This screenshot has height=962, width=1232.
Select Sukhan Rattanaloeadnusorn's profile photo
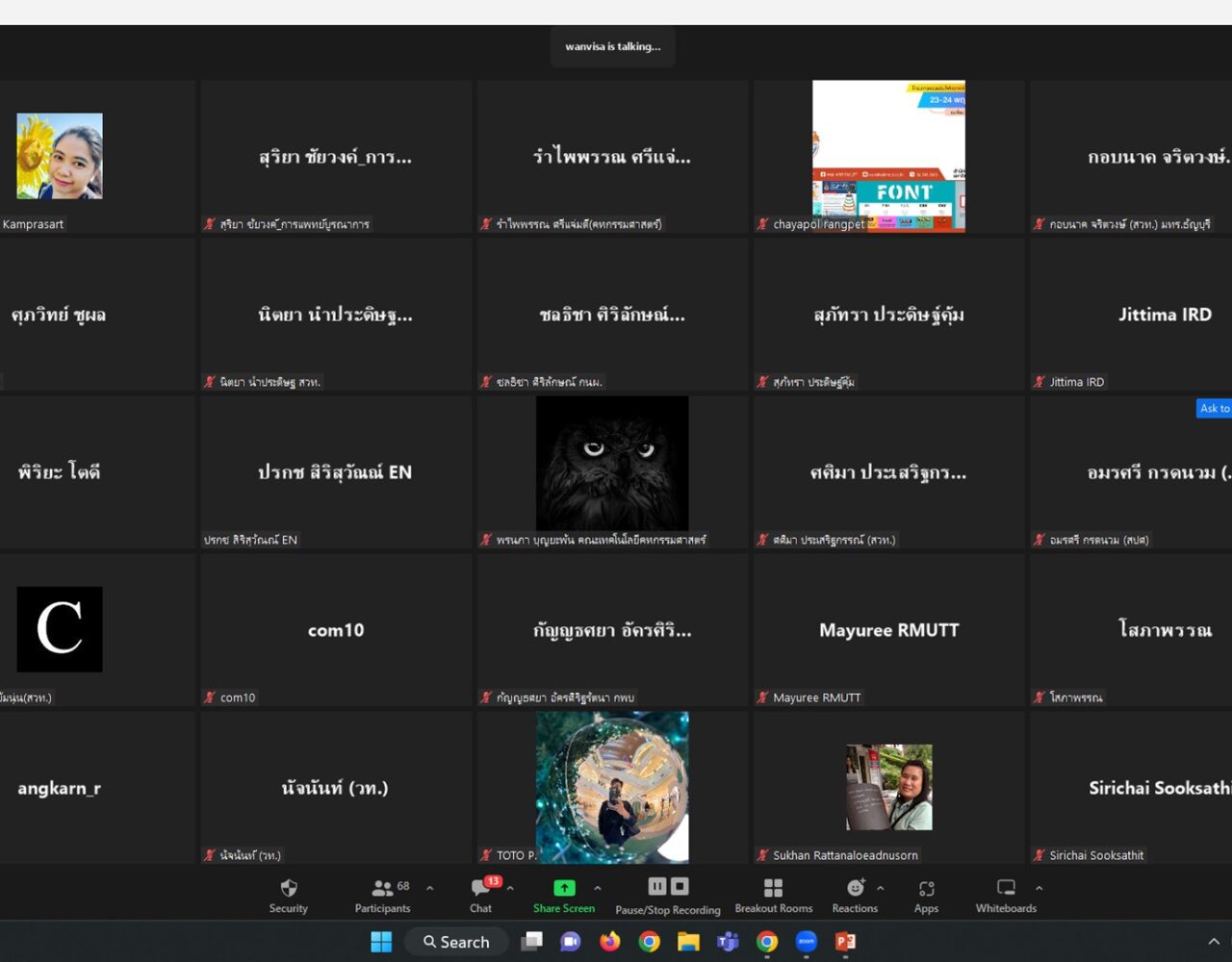889,787
